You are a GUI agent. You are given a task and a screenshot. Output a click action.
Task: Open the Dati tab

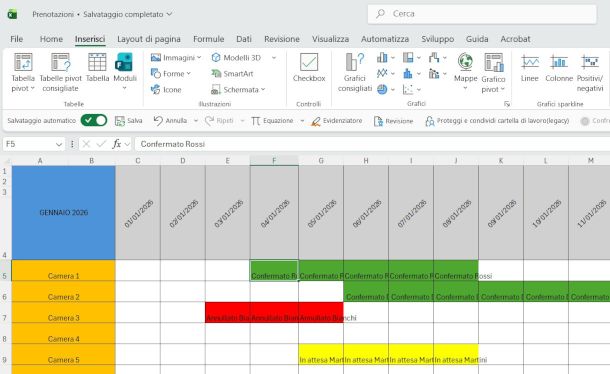pos(244,39)
